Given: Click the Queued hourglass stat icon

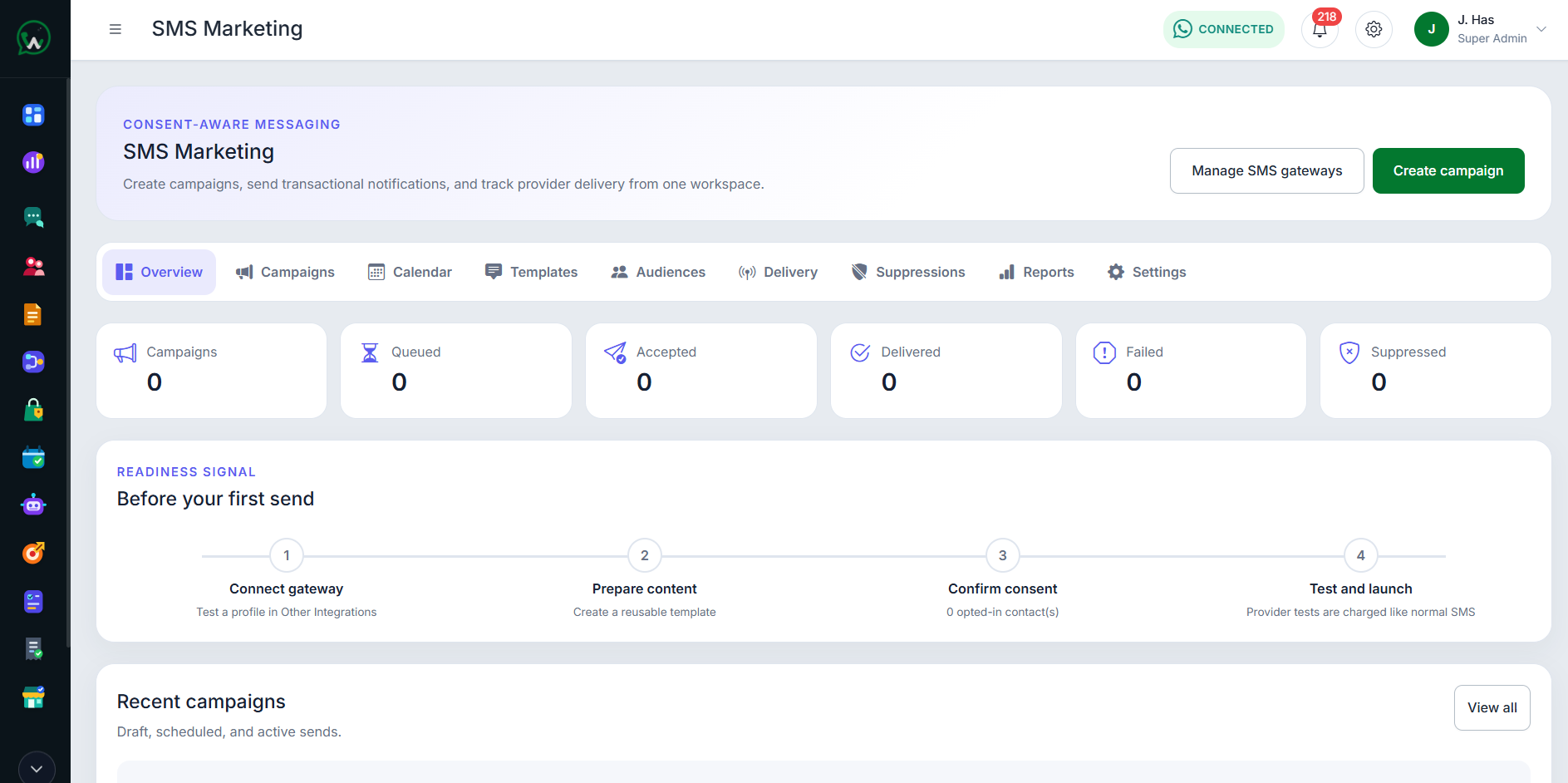Looking at the screenshot, I should pyautogui.click(x=370, y=353).
